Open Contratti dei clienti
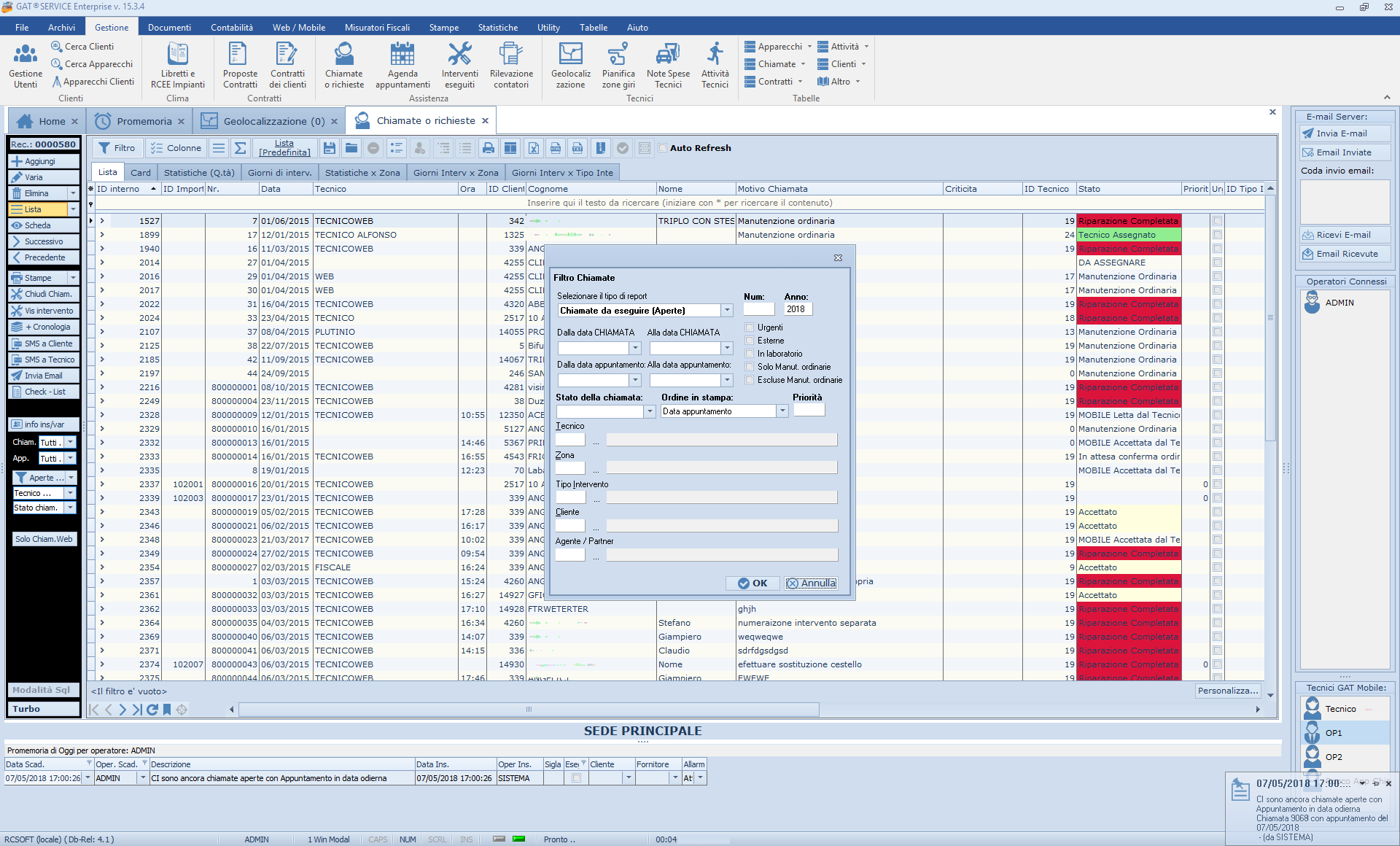 [287, 66]
